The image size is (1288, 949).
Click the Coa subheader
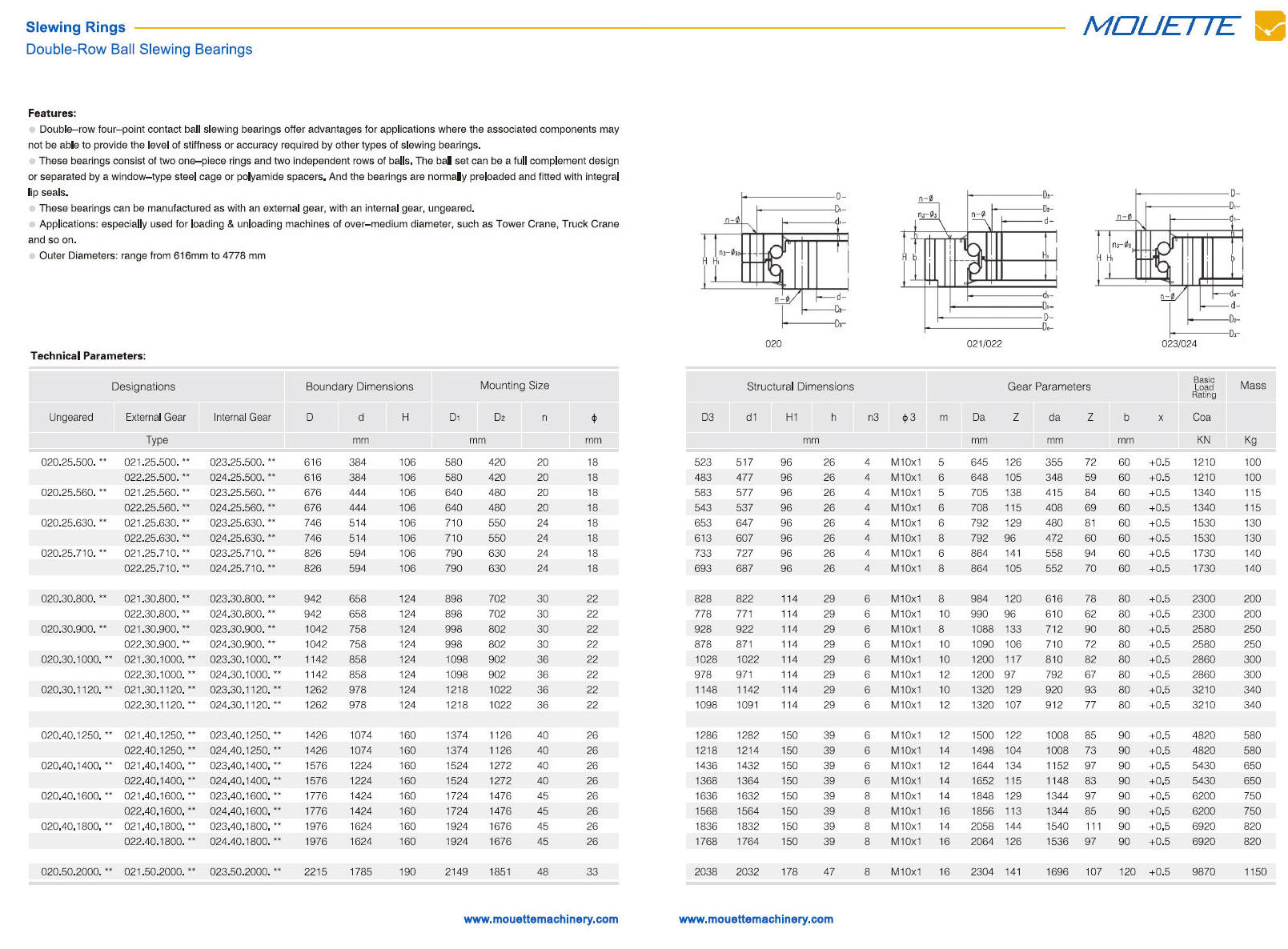point(1202,418)
